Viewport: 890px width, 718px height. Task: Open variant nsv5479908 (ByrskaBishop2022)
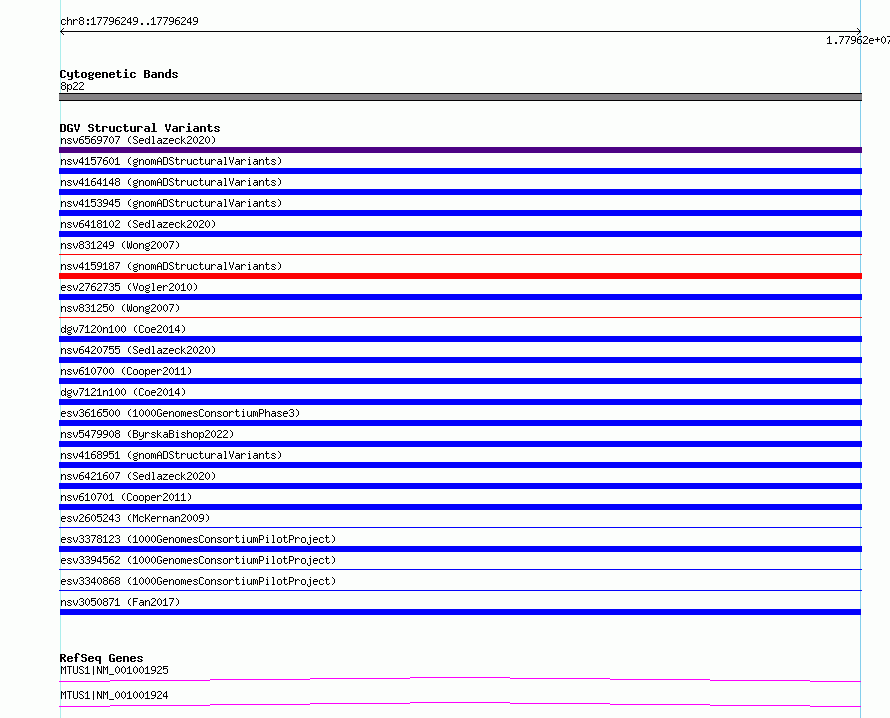tap(147, 434)
